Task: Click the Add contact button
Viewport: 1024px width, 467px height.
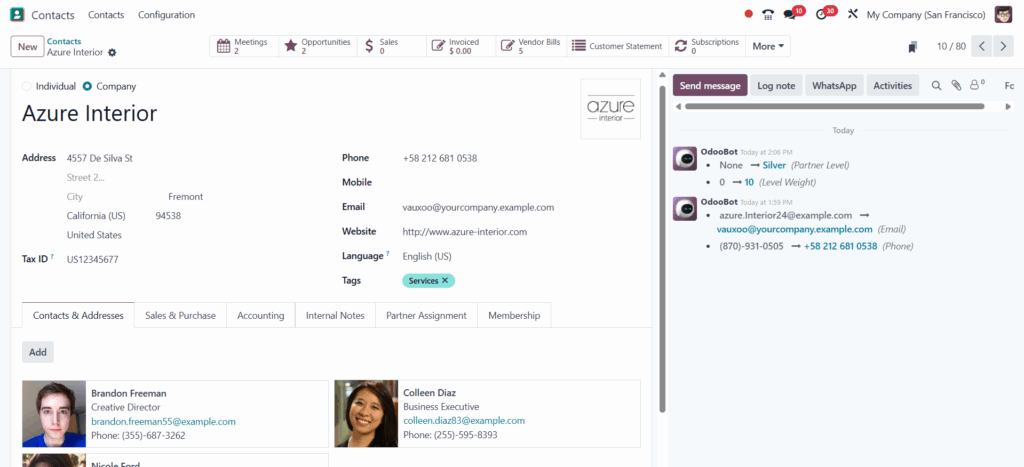Action: (x=38, y=352)
